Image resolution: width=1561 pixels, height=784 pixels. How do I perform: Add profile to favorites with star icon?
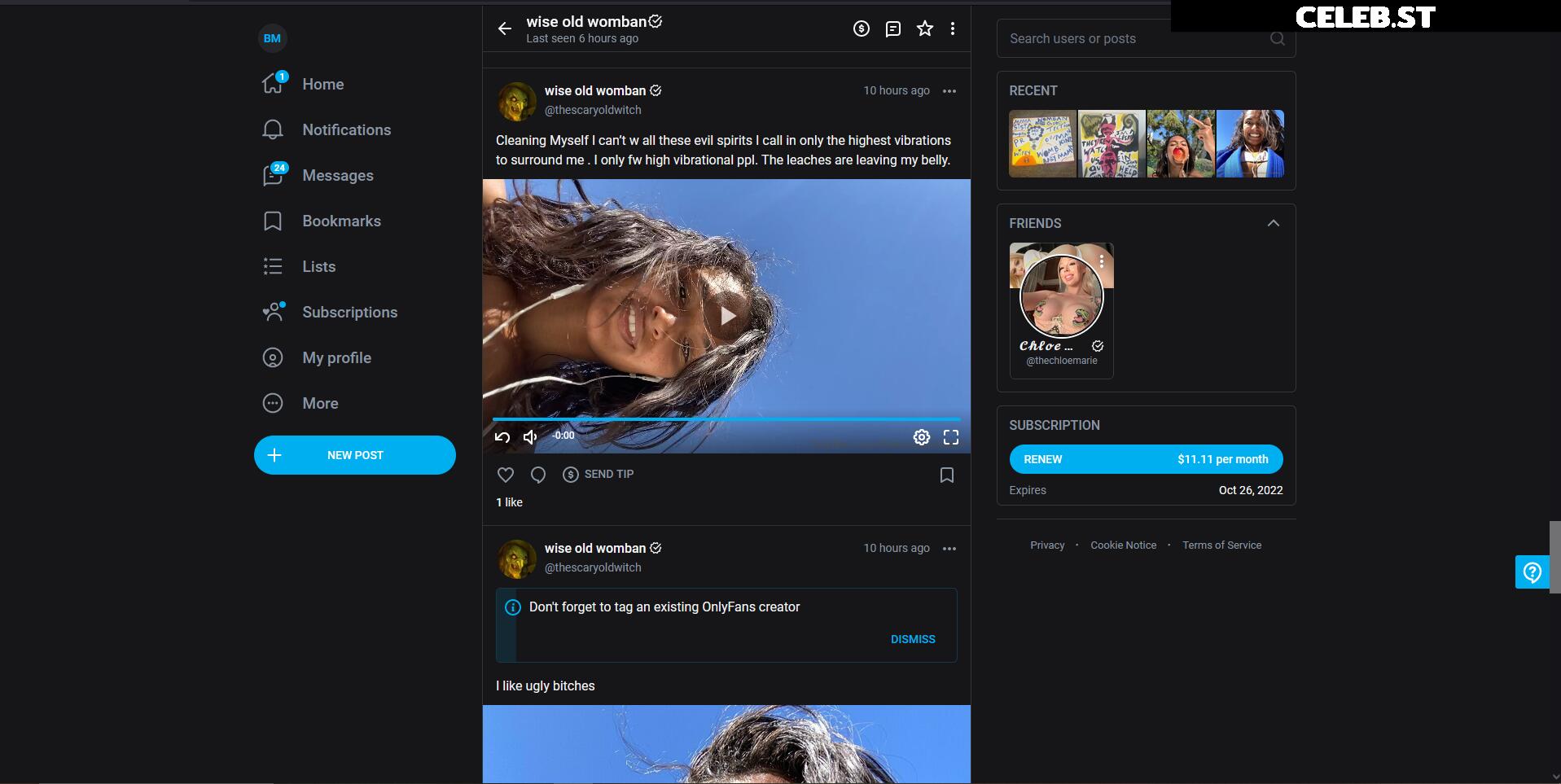[925, 29]
